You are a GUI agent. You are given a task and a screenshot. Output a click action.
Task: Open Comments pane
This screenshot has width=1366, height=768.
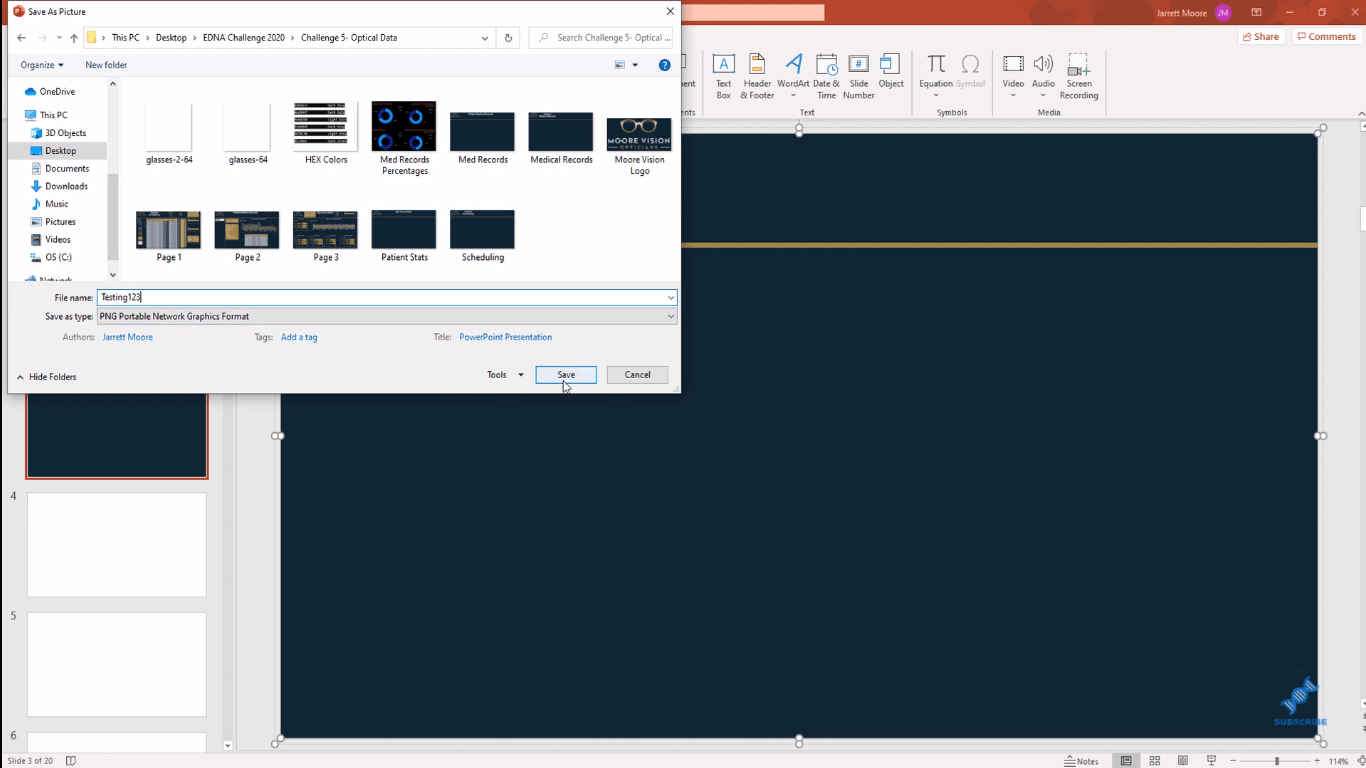pyautogui.click(x=1326, y=37)
